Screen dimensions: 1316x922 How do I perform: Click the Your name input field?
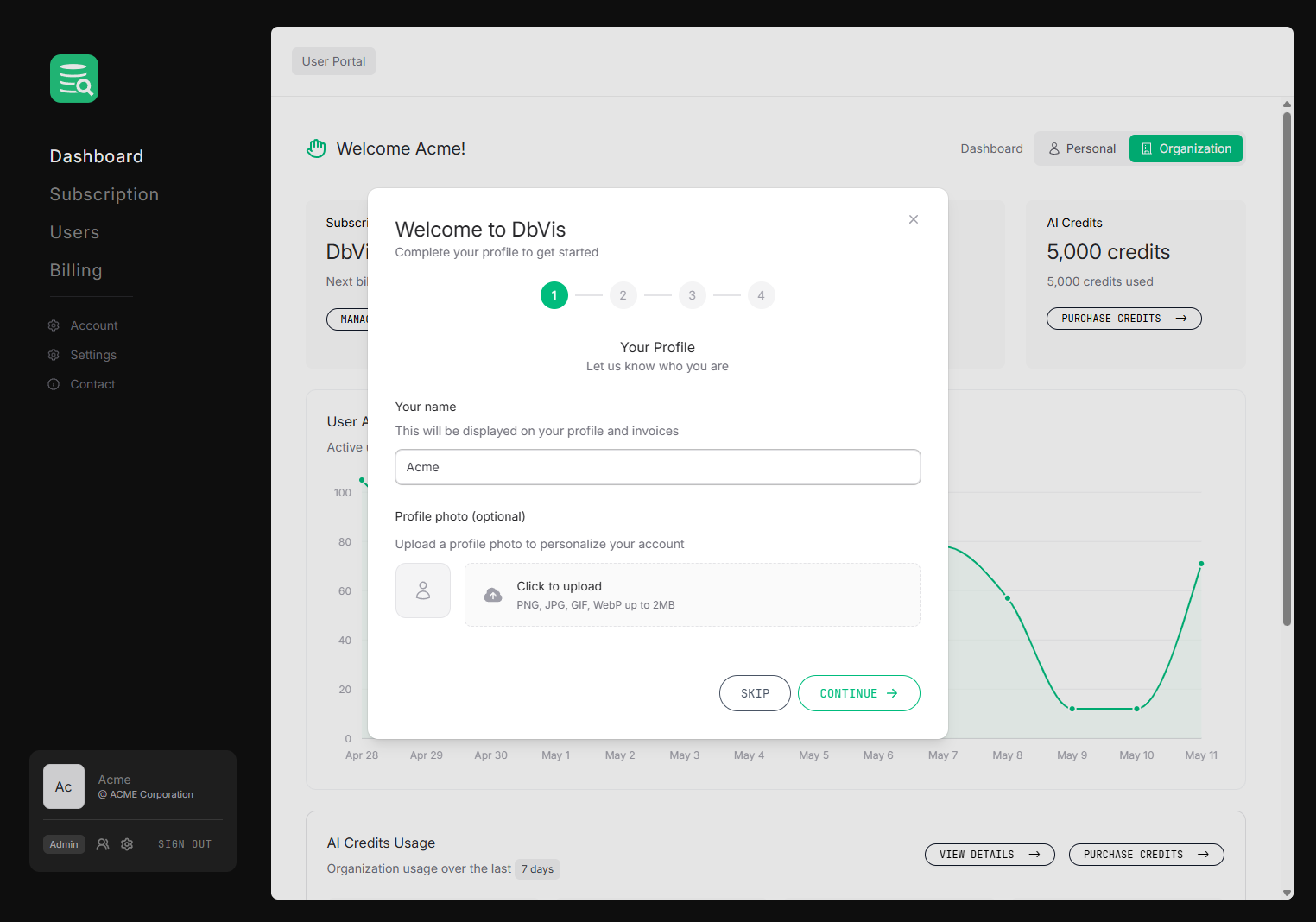click(658, 467)
